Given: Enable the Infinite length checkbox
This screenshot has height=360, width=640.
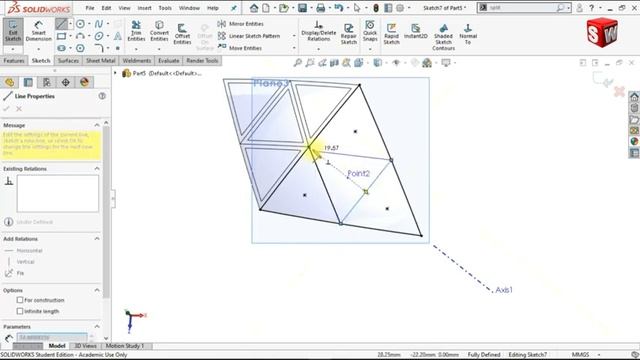Looking at the screenshot, I should coord(20,311).
